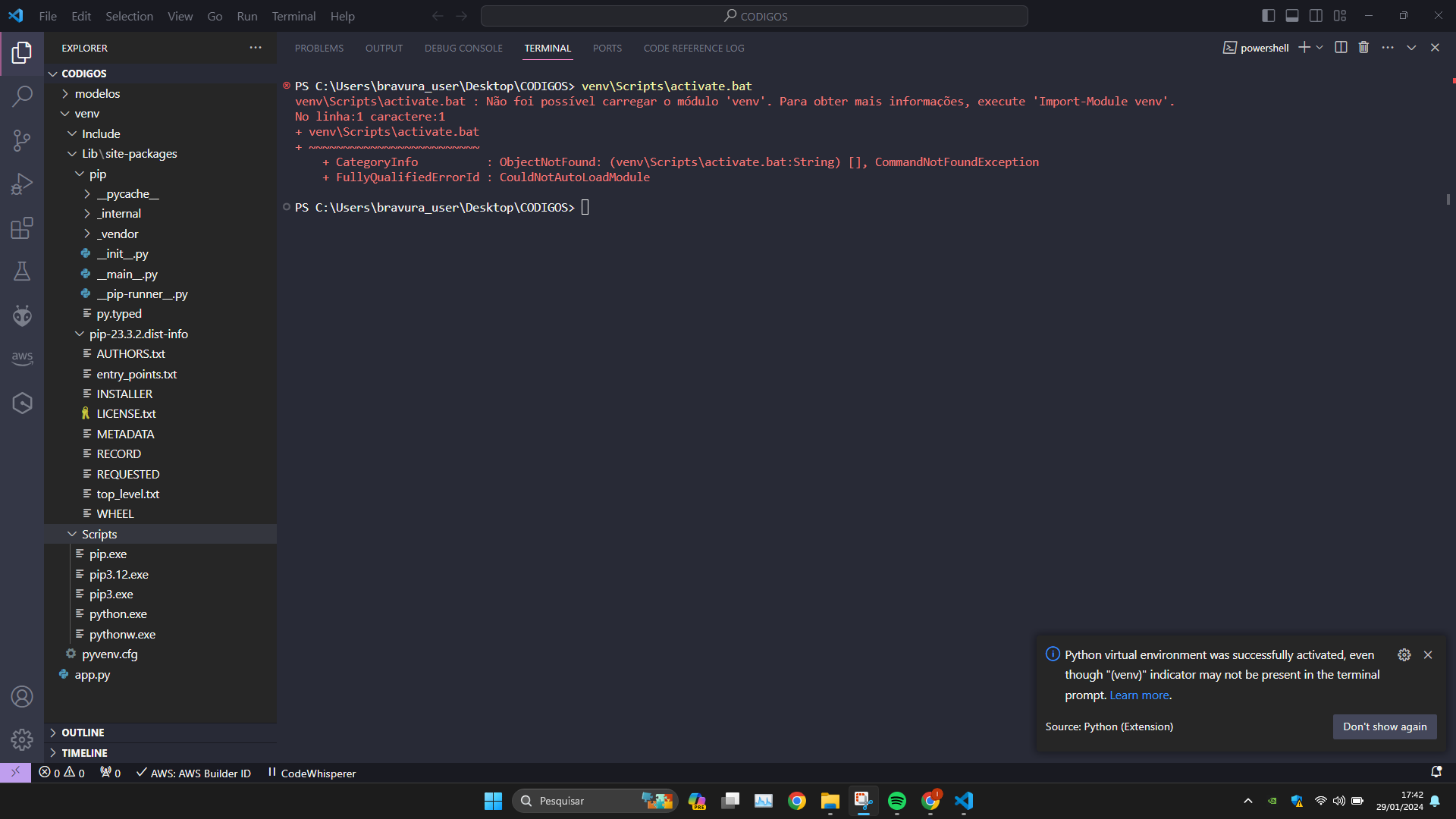Open the Extensions view

coord(22,228)
